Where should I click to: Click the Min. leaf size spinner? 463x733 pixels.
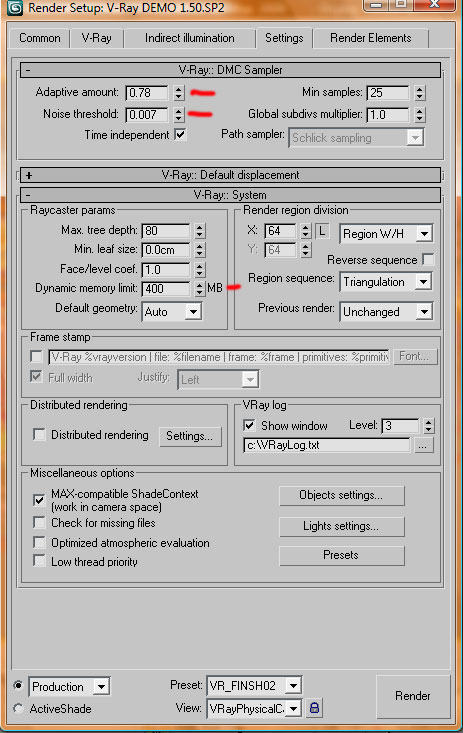(x=200, y=250)
